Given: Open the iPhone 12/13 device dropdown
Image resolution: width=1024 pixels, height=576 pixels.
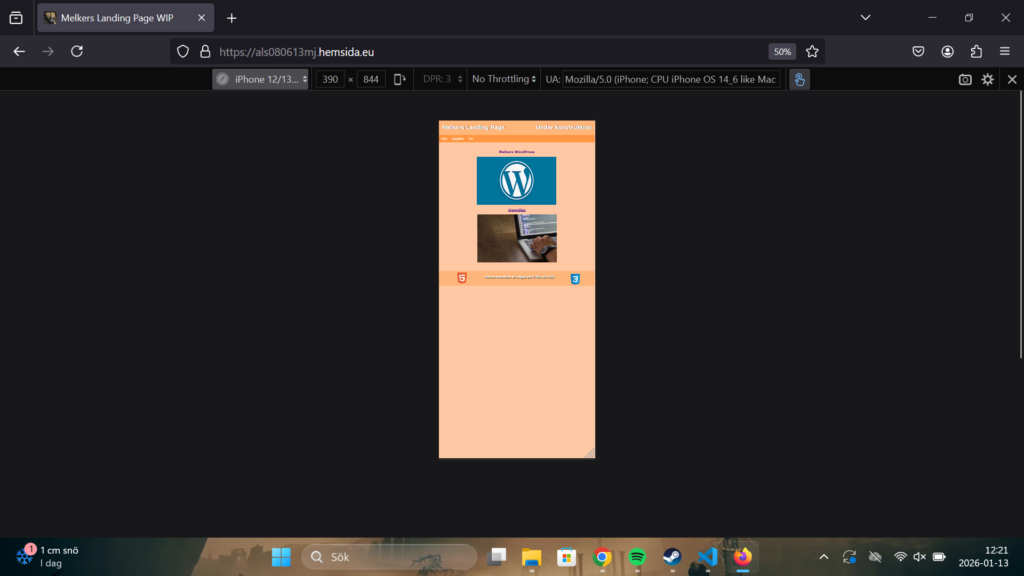Looking at the screenshot, I should tap(260, 79).
